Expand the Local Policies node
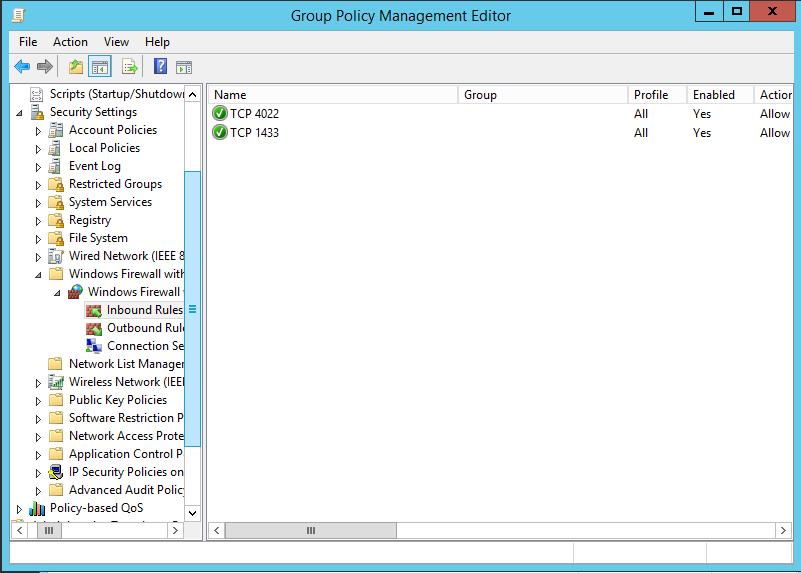 click(x=38, y=149)
